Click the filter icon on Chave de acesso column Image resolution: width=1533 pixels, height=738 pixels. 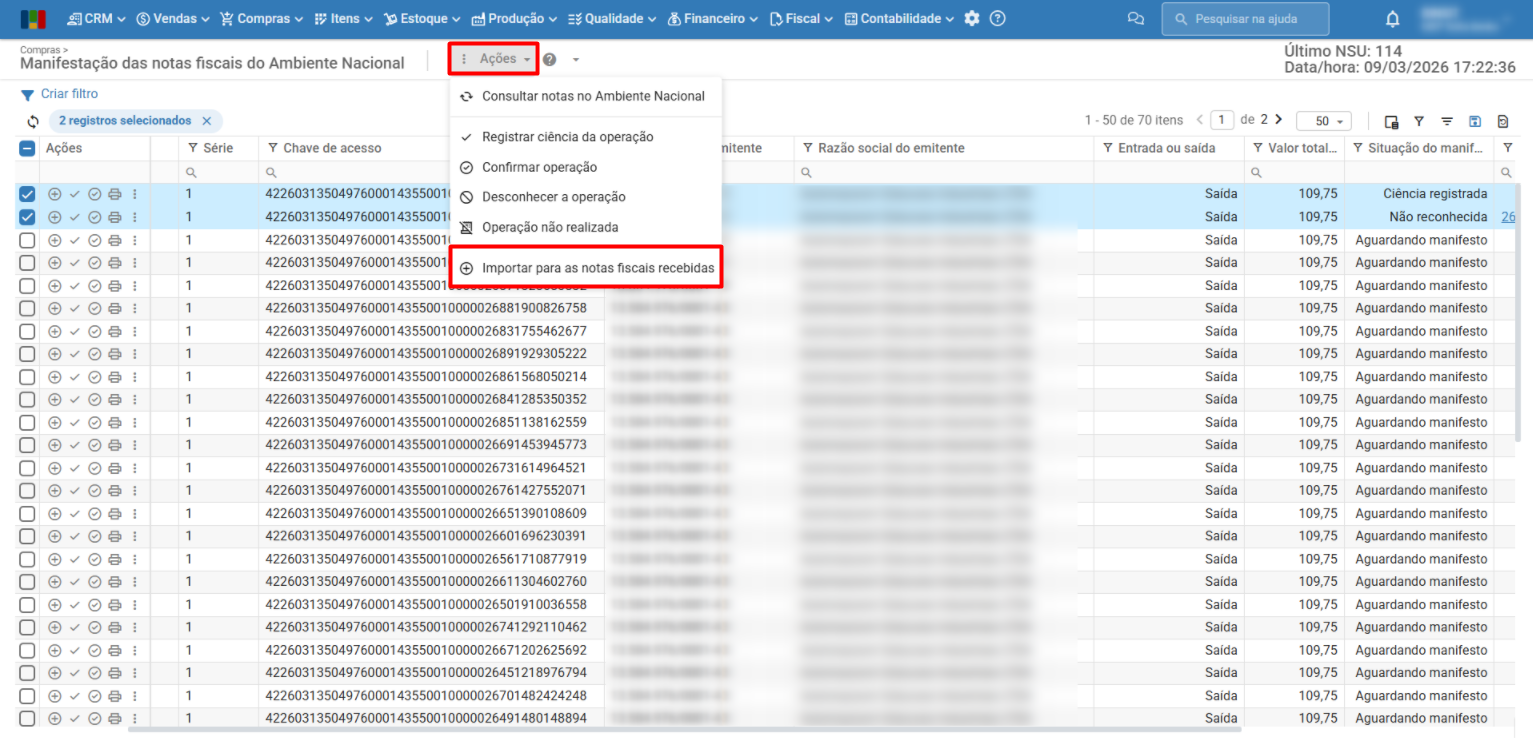coord(273,148)
